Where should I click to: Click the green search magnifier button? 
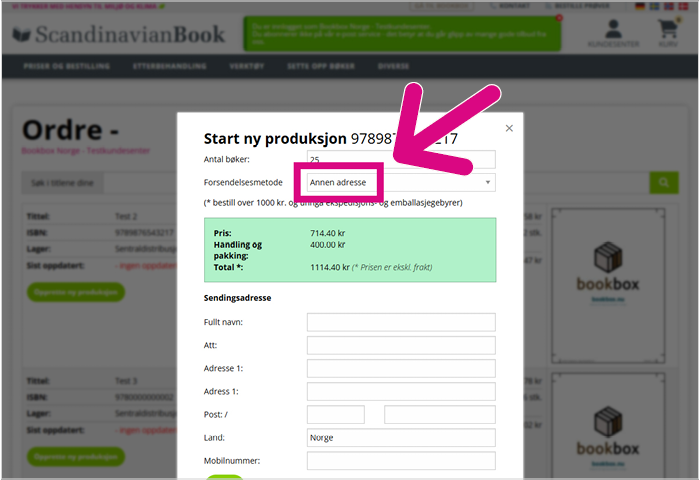(664, 182)
